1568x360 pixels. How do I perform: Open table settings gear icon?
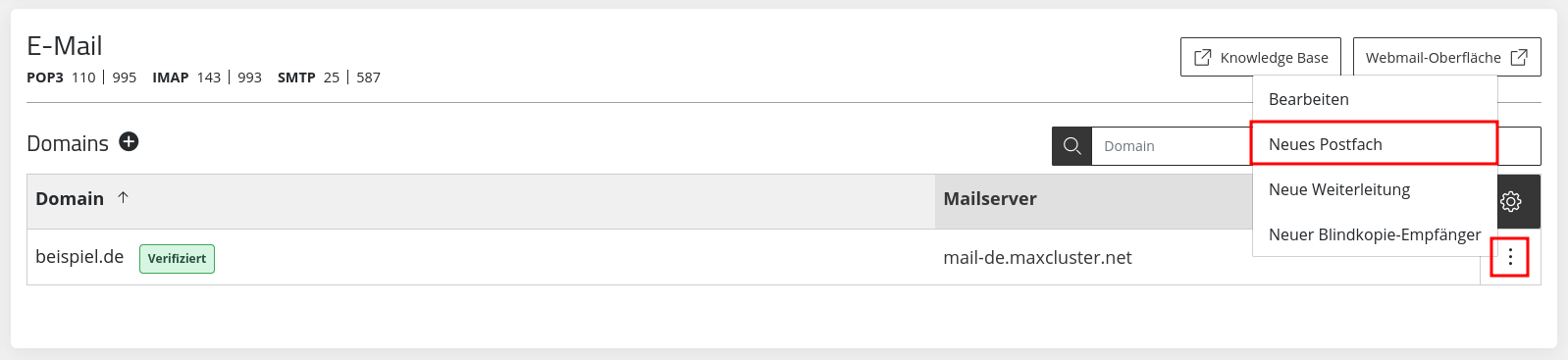1511,201
